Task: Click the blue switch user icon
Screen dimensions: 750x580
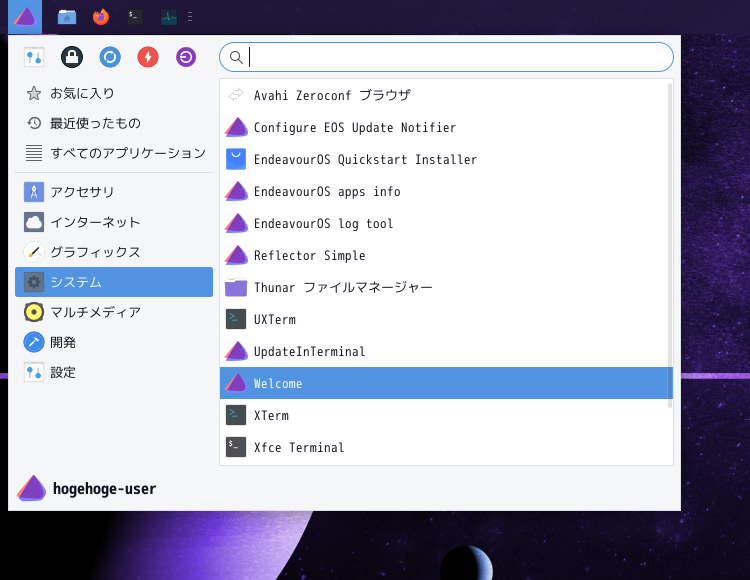Action: (x=110, y=57)
